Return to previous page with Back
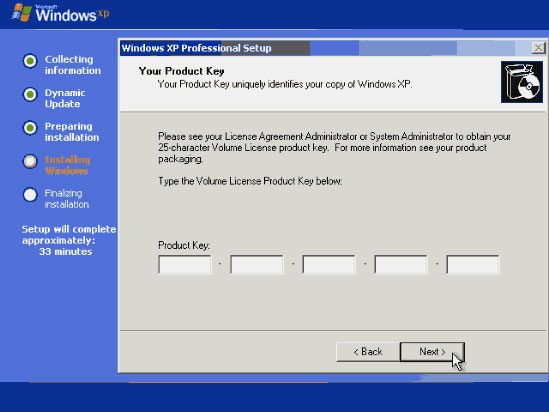Screen dimensions: 549x412 coord(368,352)
